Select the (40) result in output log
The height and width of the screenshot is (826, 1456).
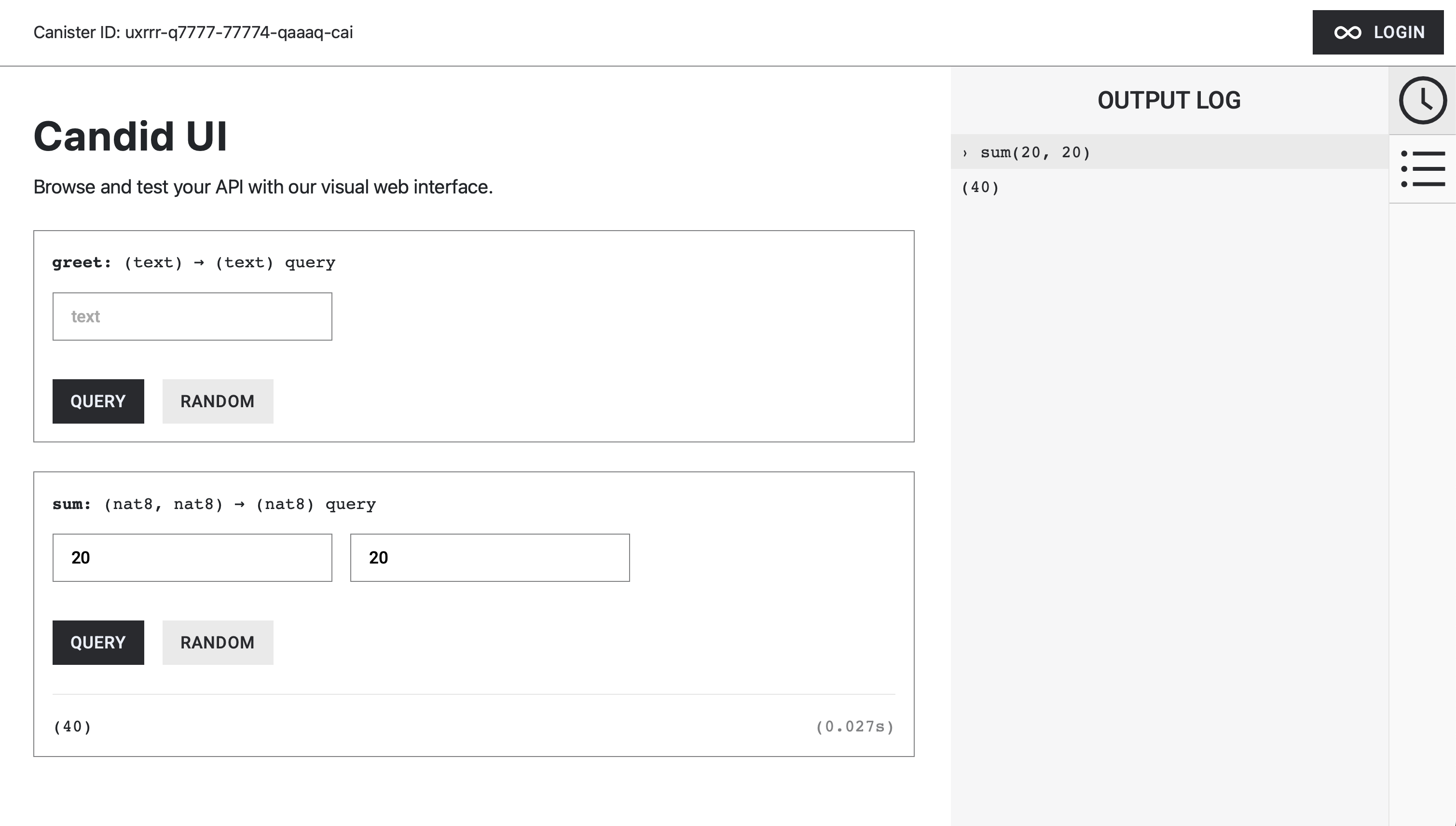pos(980,187)
